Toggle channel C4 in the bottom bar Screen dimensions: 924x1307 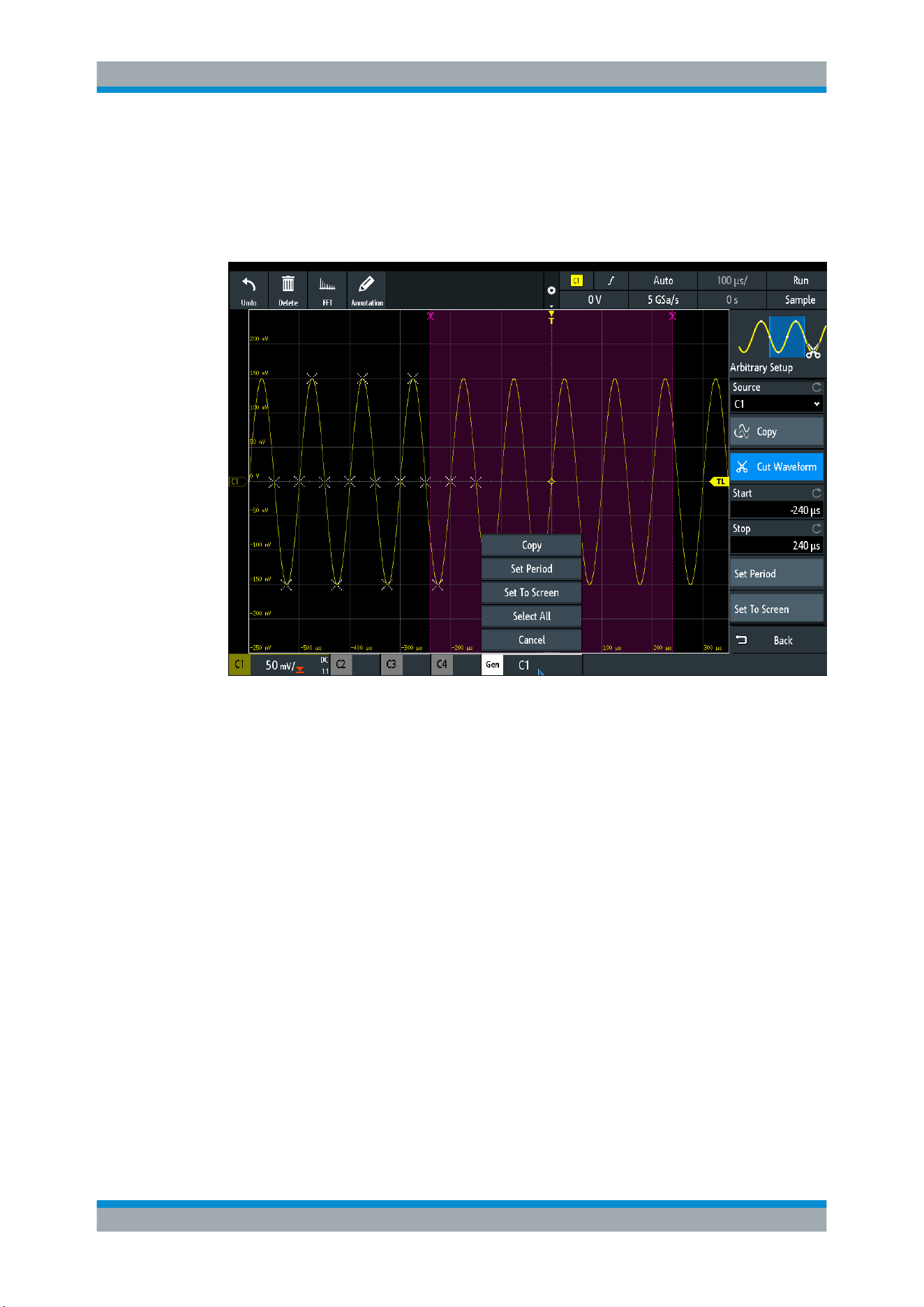[x=442, y=665]
